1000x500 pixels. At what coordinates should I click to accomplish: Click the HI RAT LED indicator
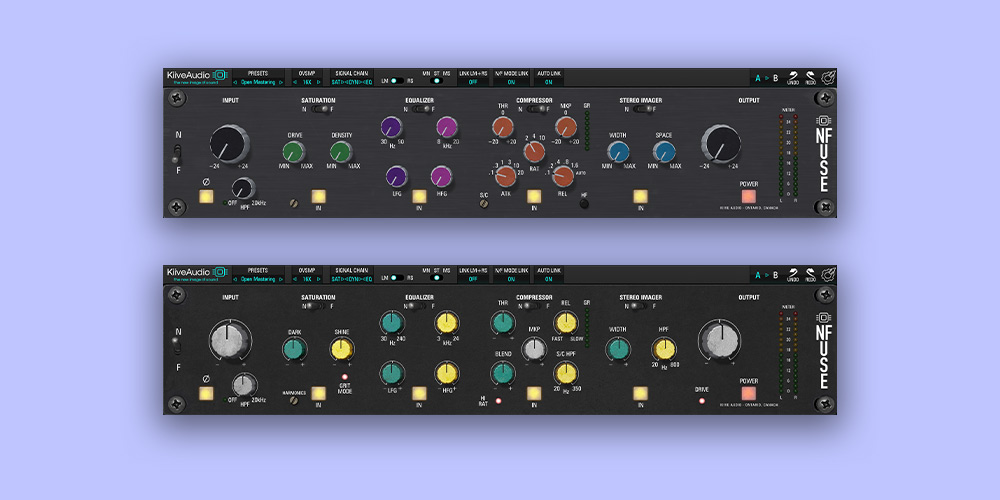498,401
